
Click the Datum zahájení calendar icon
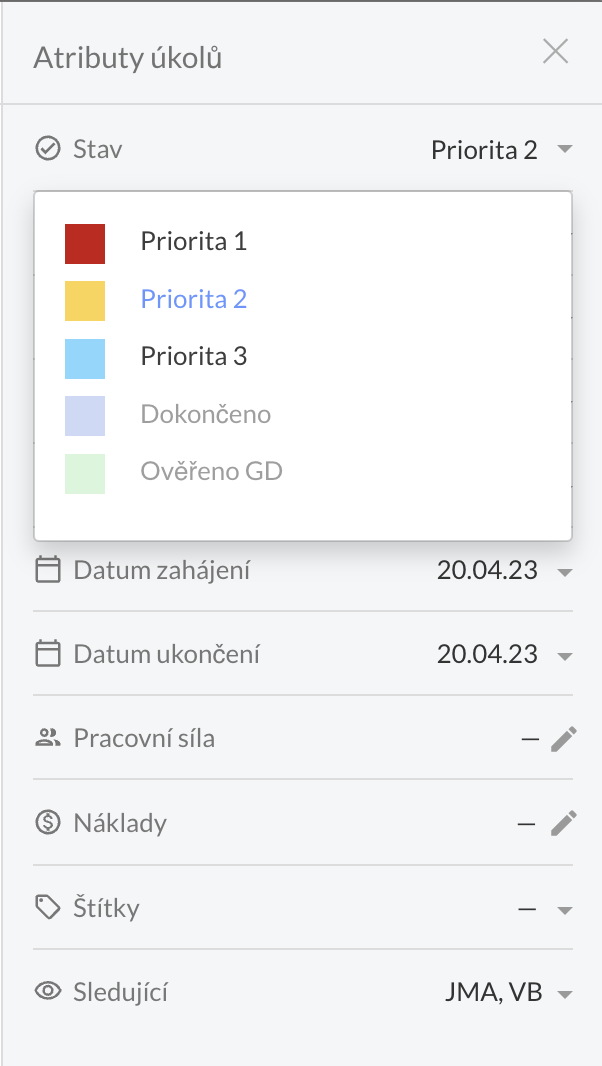47,571
